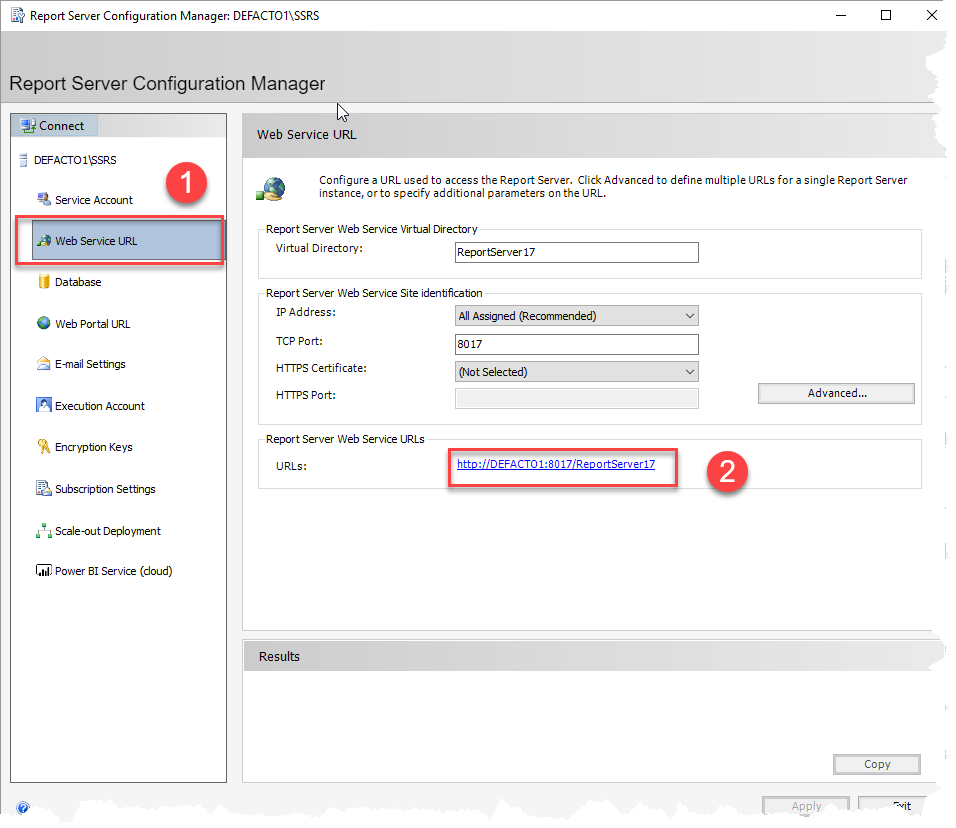Select the Encryption Keys icon

click(43, 447)
